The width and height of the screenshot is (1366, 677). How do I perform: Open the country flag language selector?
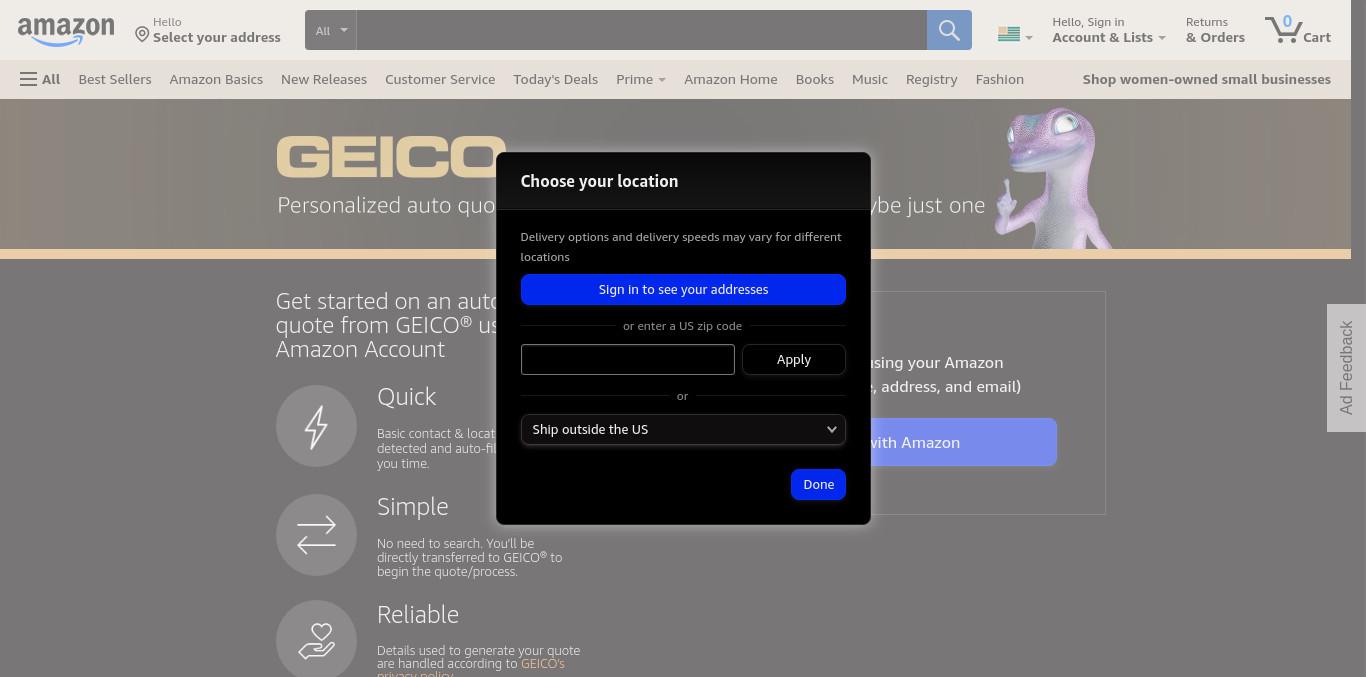[x=1015, y=35]
